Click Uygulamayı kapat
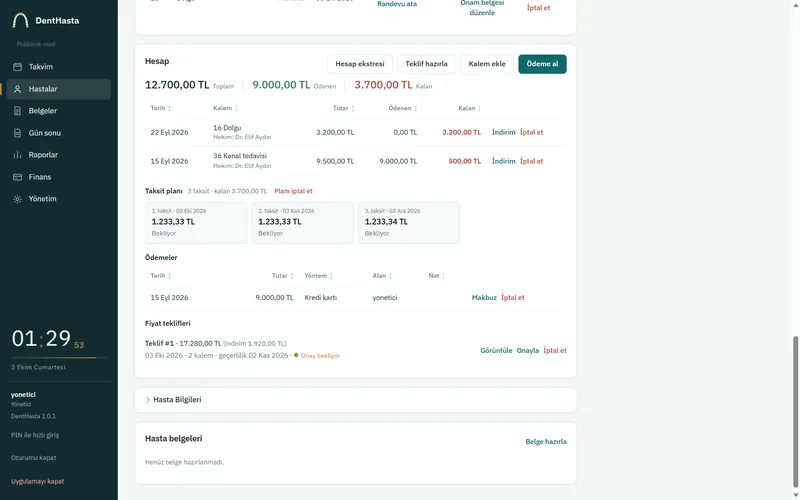Screen dimensions: 800x500 (38, 481)
